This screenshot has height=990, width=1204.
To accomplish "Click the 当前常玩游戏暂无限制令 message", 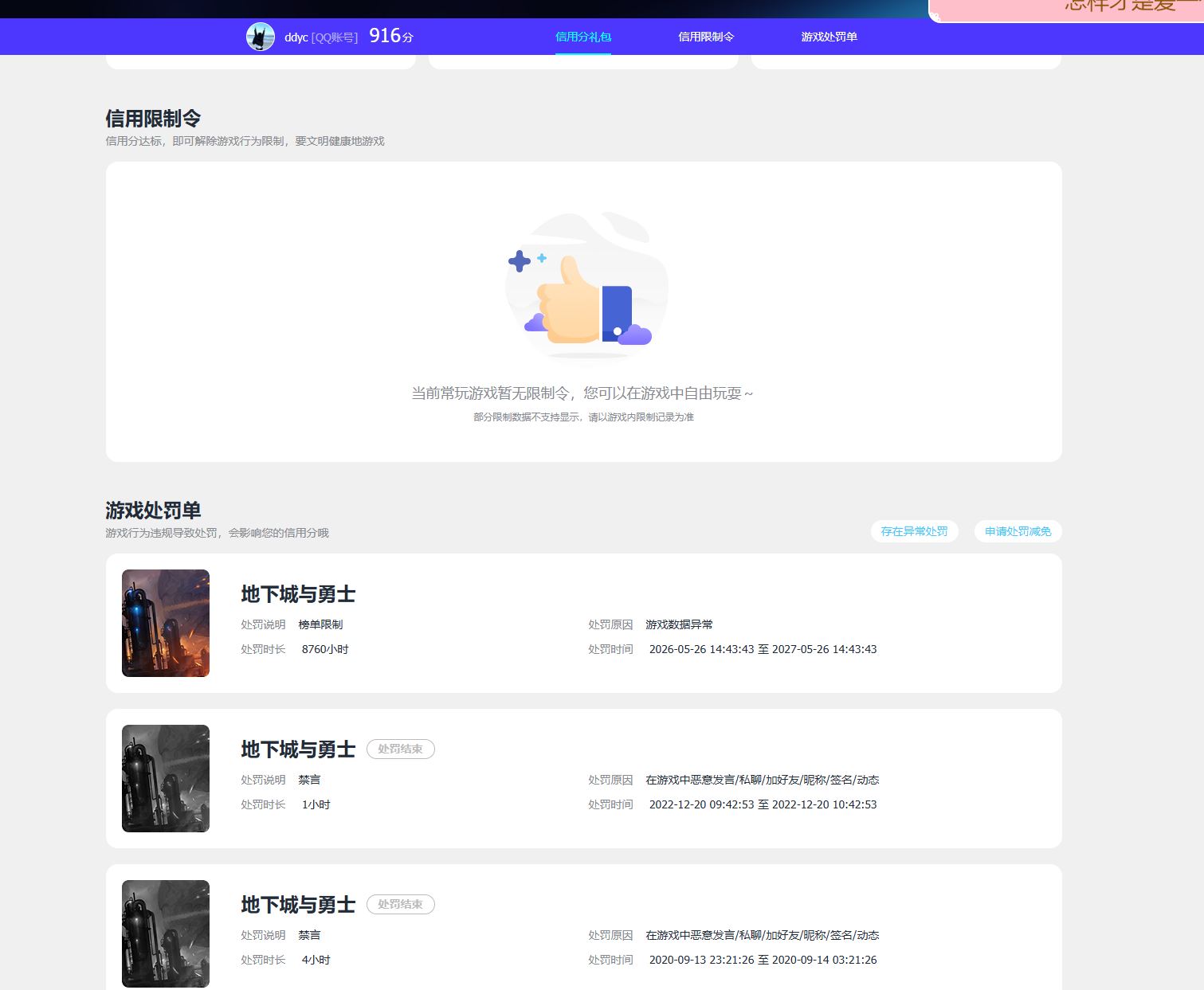I will click(x=582, y=393).
